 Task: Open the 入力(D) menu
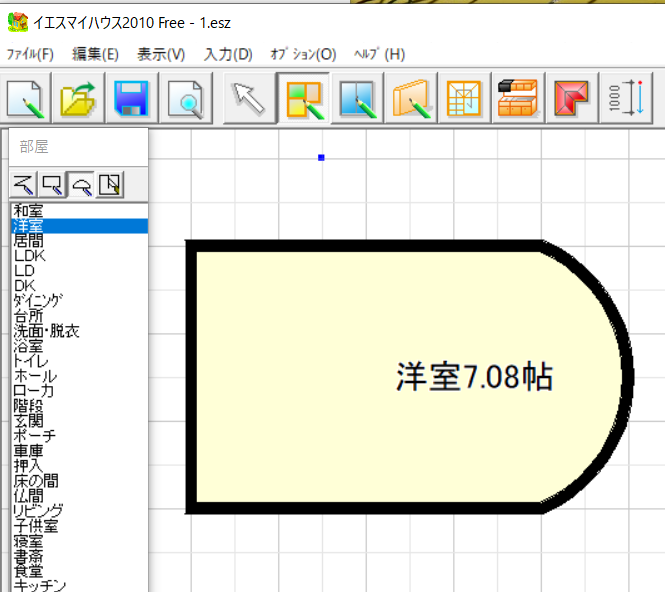pyautogui.click(x=228, y=54)
